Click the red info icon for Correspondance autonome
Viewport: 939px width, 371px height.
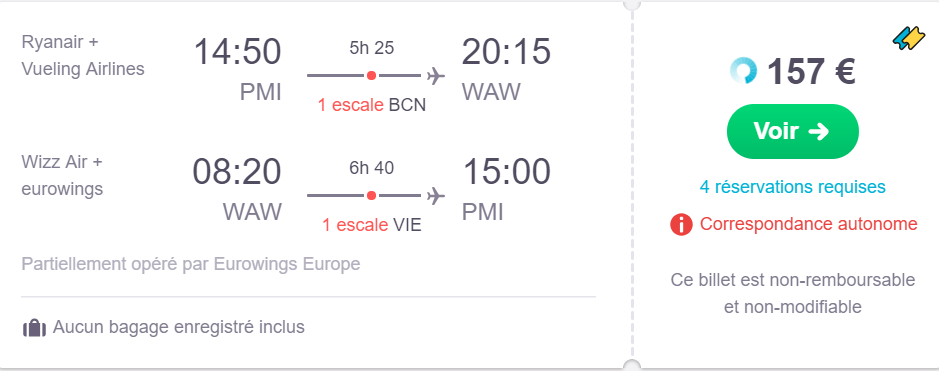(x=681, y=224)
